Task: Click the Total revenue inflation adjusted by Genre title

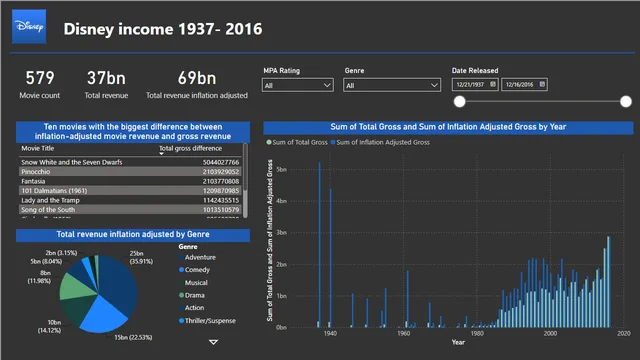Action: pyautogui.click(x=133, y=235)
